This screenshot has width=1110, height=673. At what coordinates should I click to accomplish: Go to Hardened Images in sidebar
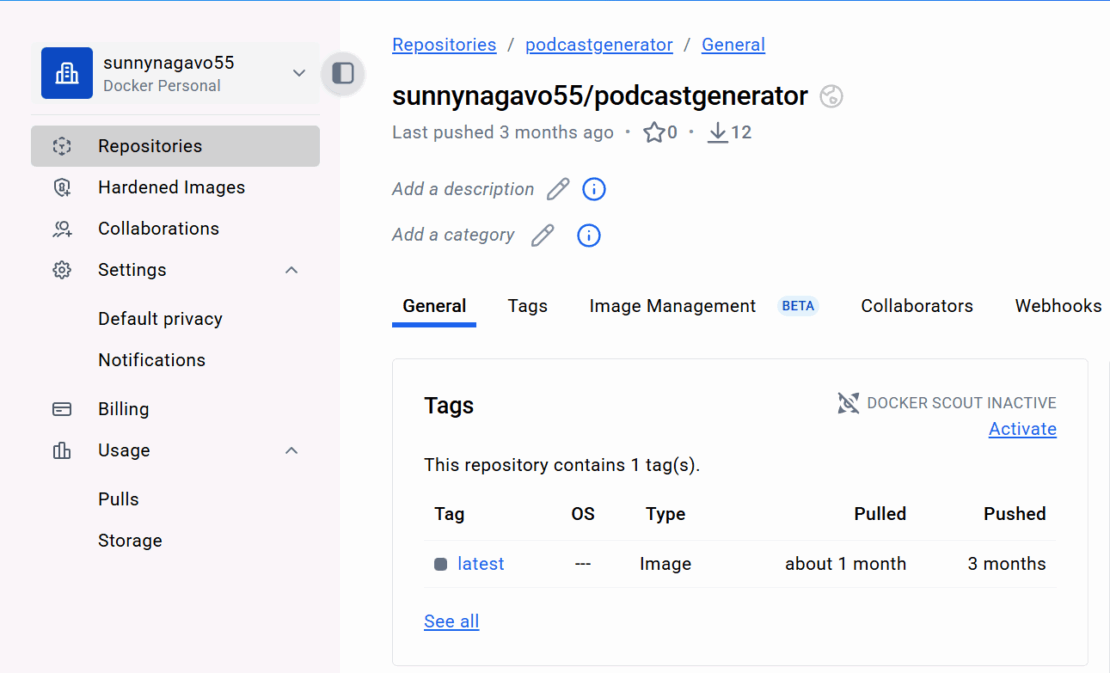click(171, 187)
